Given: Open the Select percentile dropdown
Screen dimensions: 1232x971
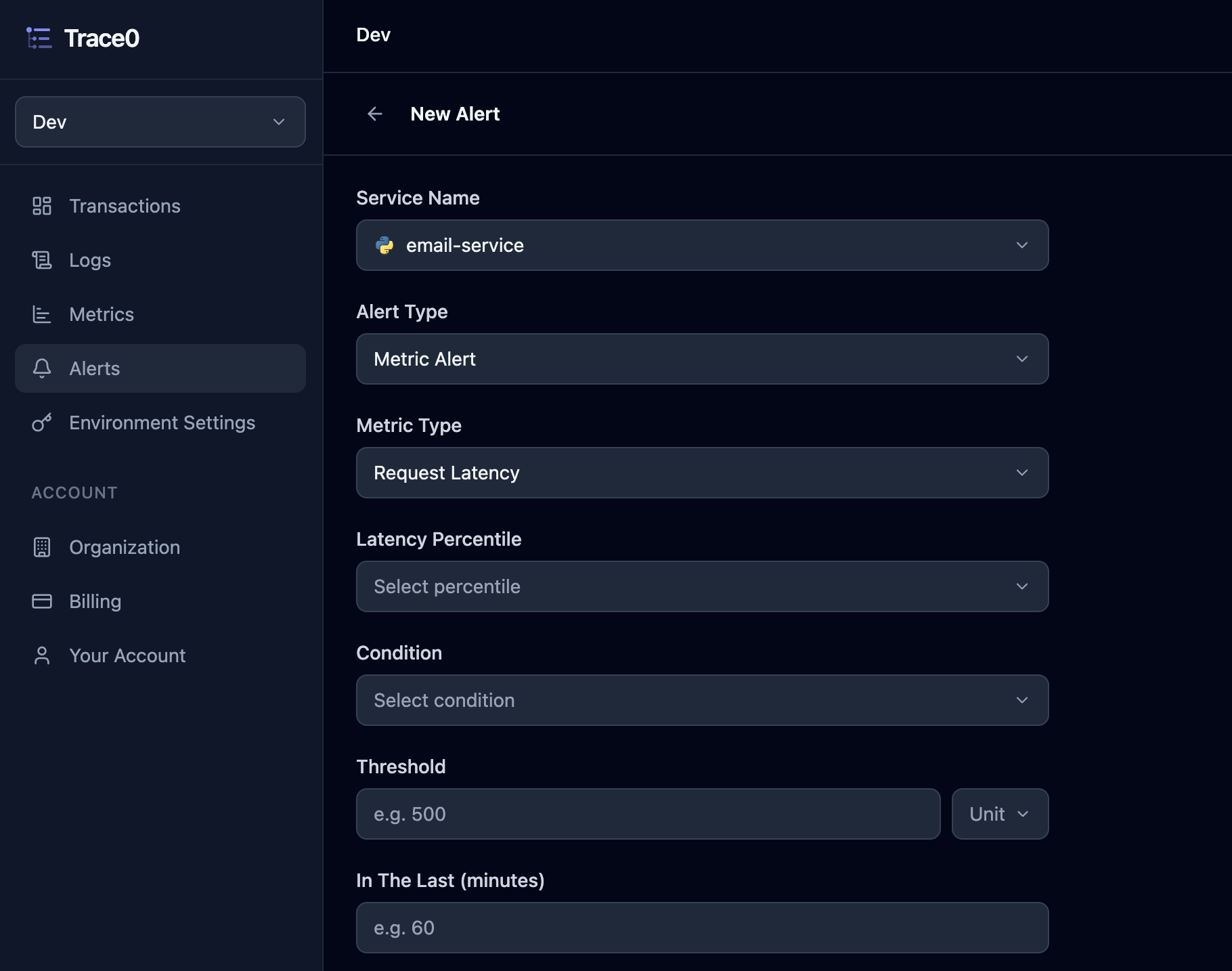Looking at the screenshot, I should (703, 586).
